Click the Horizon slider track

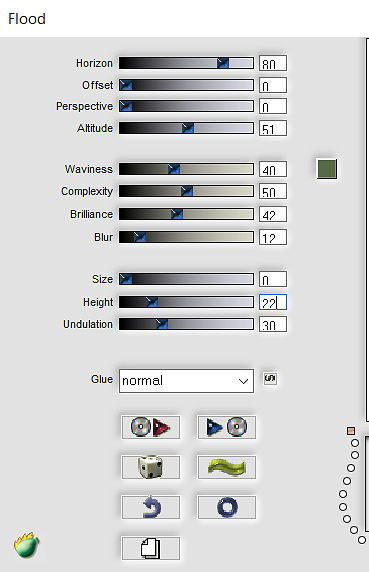coord(186,63)
